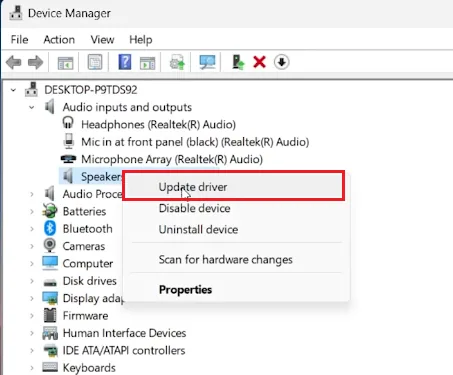Click the Cameras category icon

50,246
